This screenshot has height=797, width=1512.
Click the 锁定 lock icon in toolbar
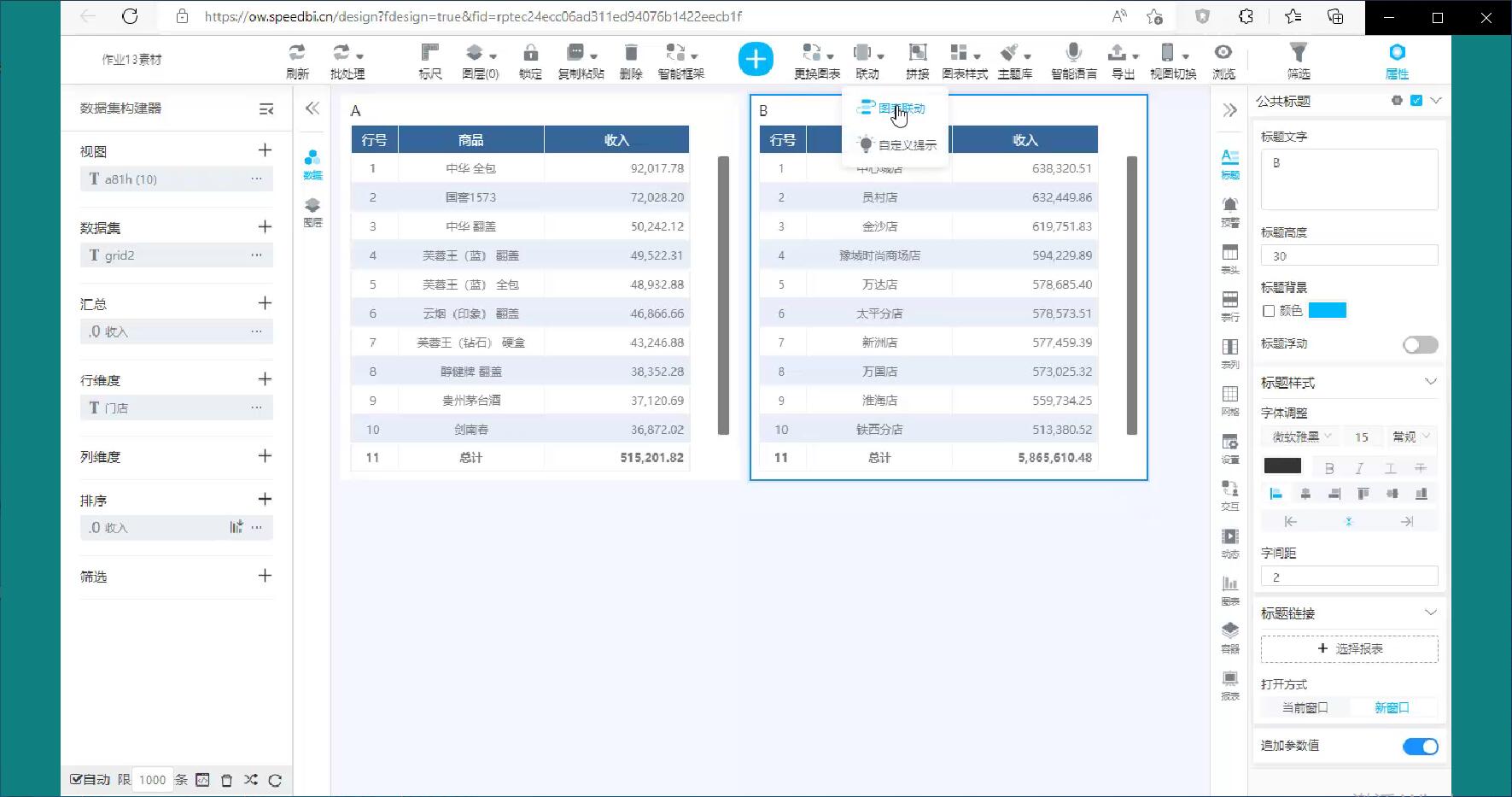[x=530, y=53]
